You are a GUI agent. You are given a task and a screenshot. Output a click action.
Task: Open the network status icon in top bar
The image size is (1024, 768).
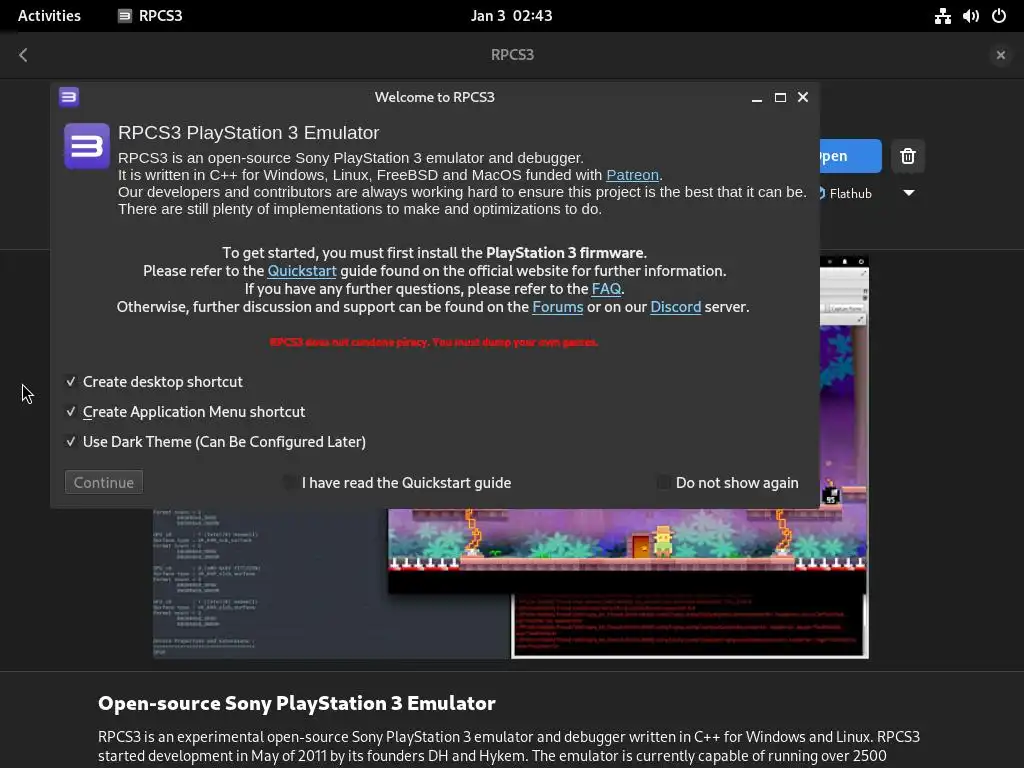(942, 16)
